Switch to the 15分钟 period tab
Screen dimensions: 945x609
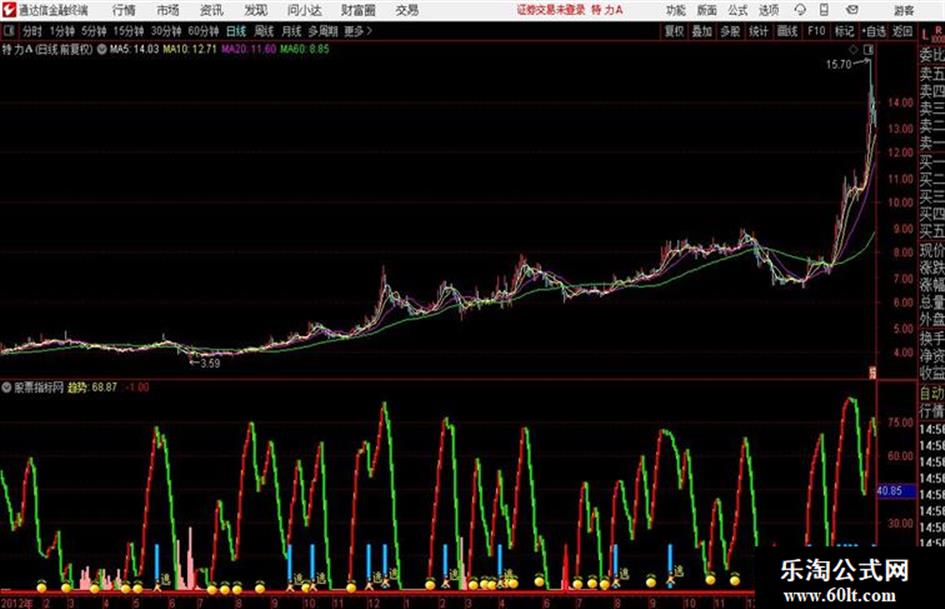(x=129, y=31)
